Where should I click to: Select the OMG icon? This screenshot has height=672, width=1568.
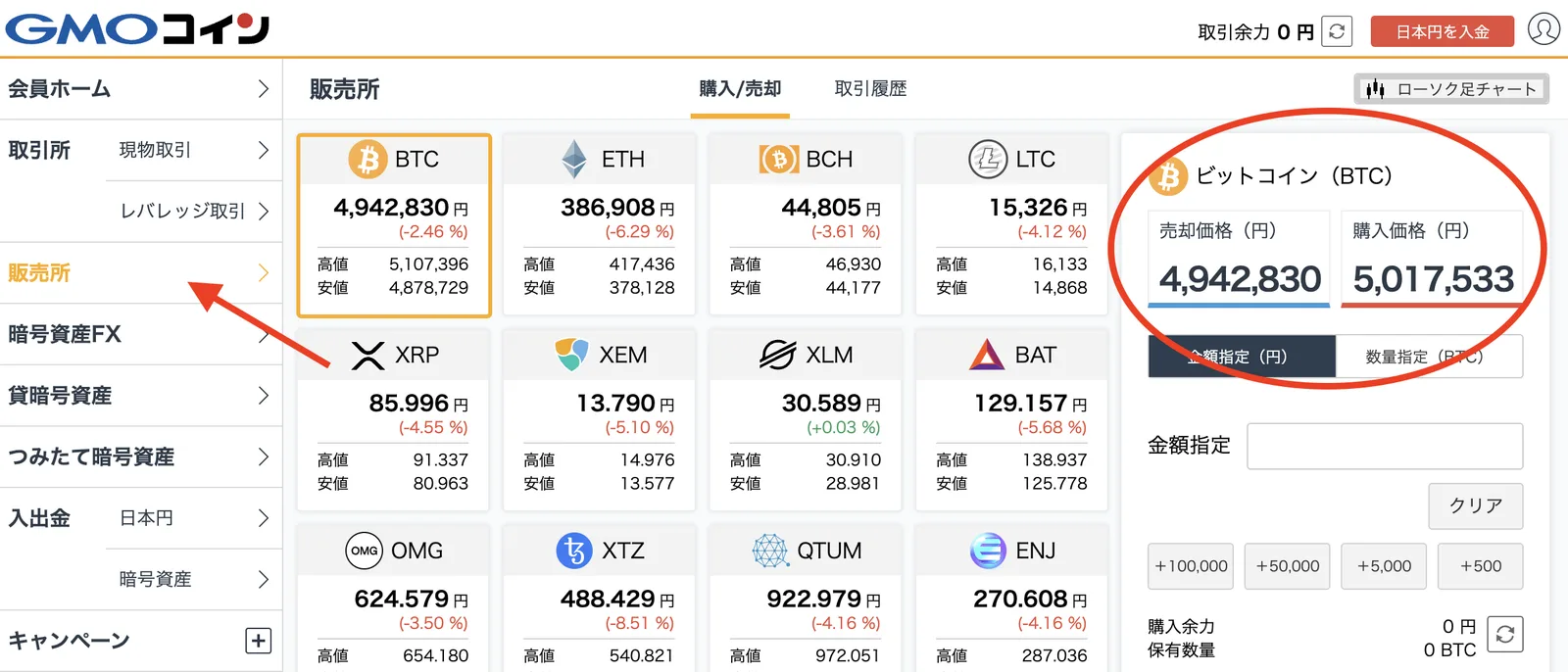tap(365, 551)
